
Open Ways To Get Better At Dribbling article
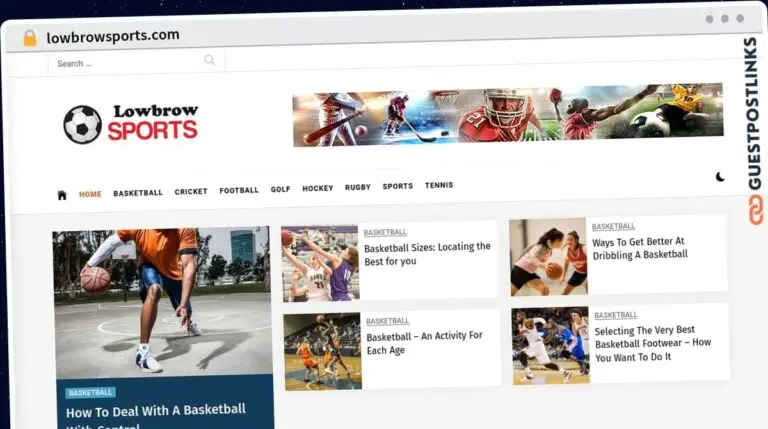coord(640,248)
